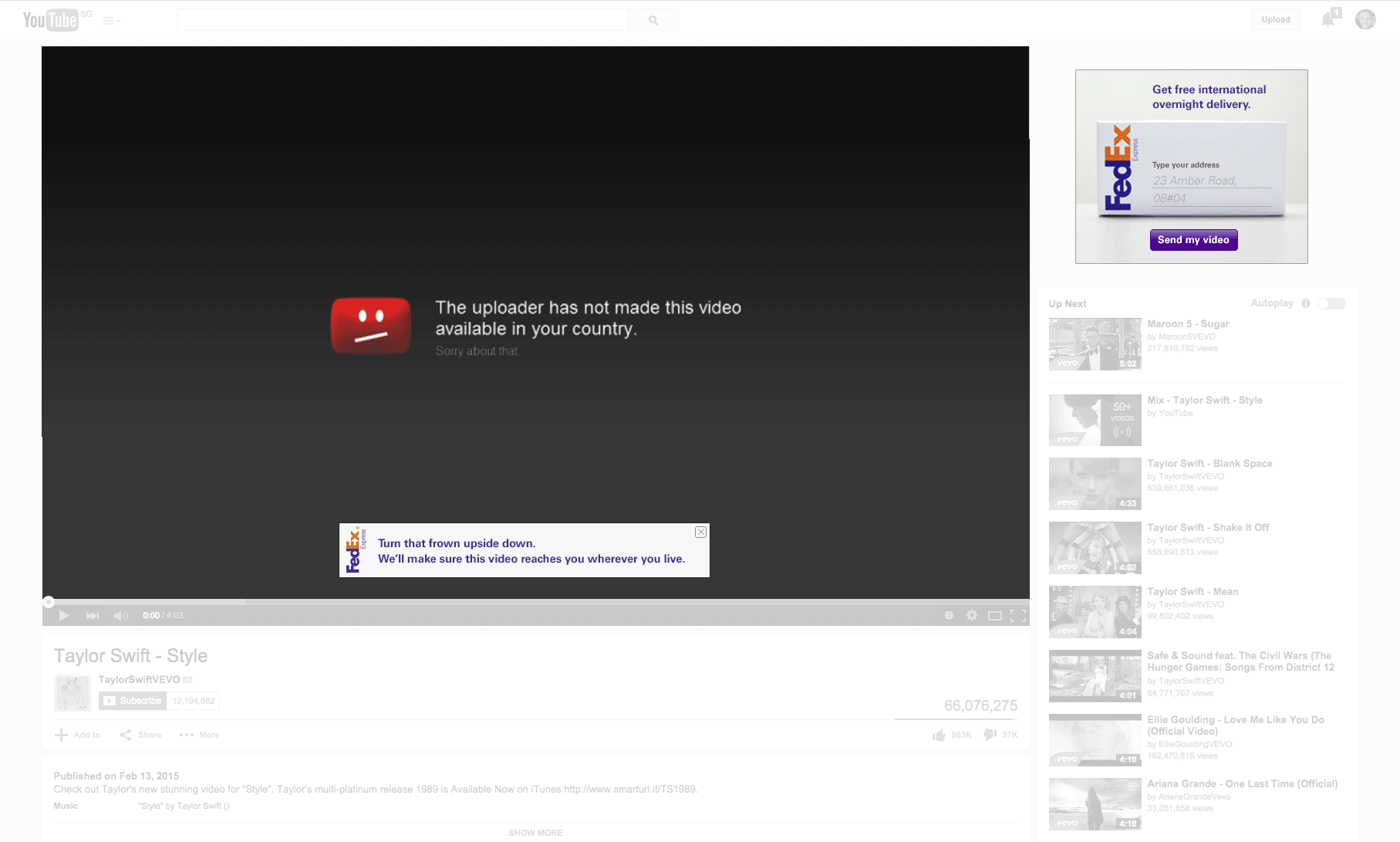1400x842 pixels.
Task: Focus the YouTube search field
Action: [403, 20]
